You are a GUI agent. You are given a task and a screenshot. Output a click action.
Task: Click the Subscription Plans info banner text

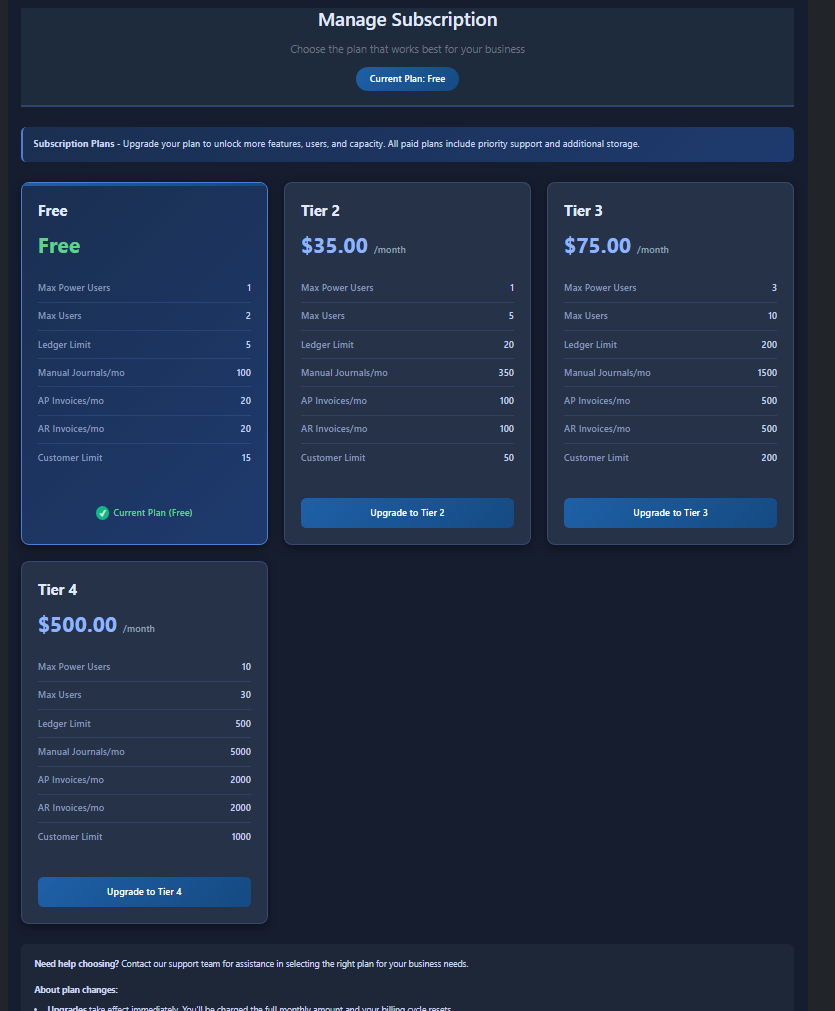336,144
